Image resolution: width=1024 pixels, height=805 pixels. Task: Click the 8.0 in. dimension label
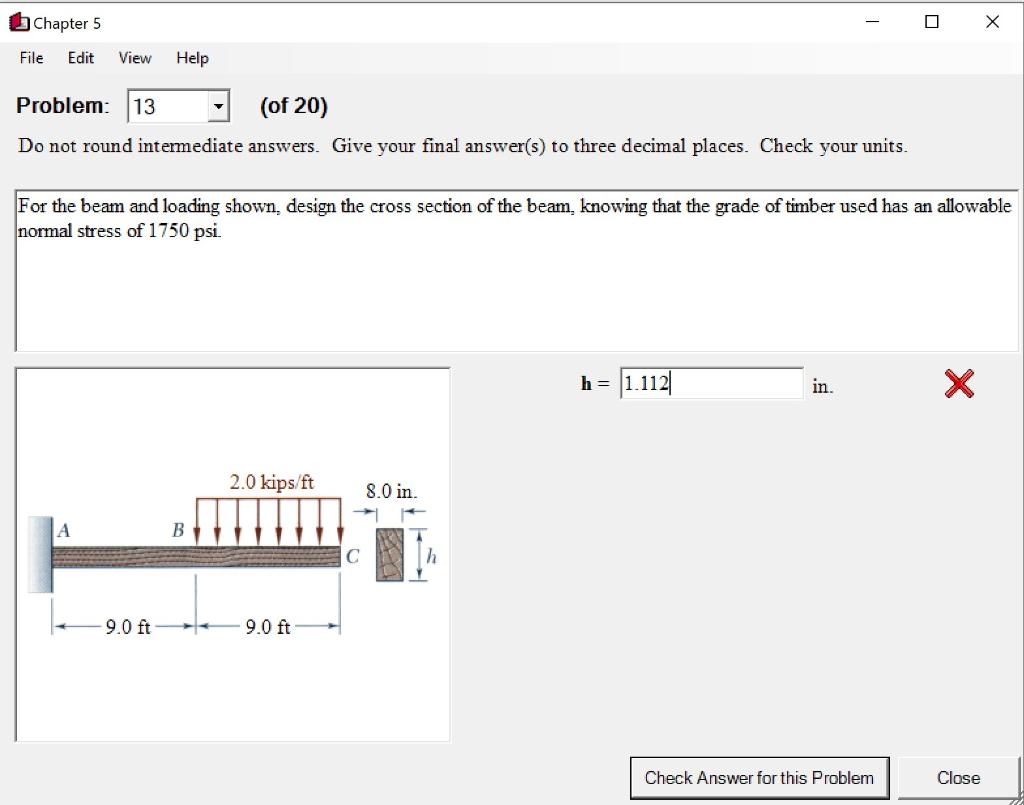click(x=389, y=491)
